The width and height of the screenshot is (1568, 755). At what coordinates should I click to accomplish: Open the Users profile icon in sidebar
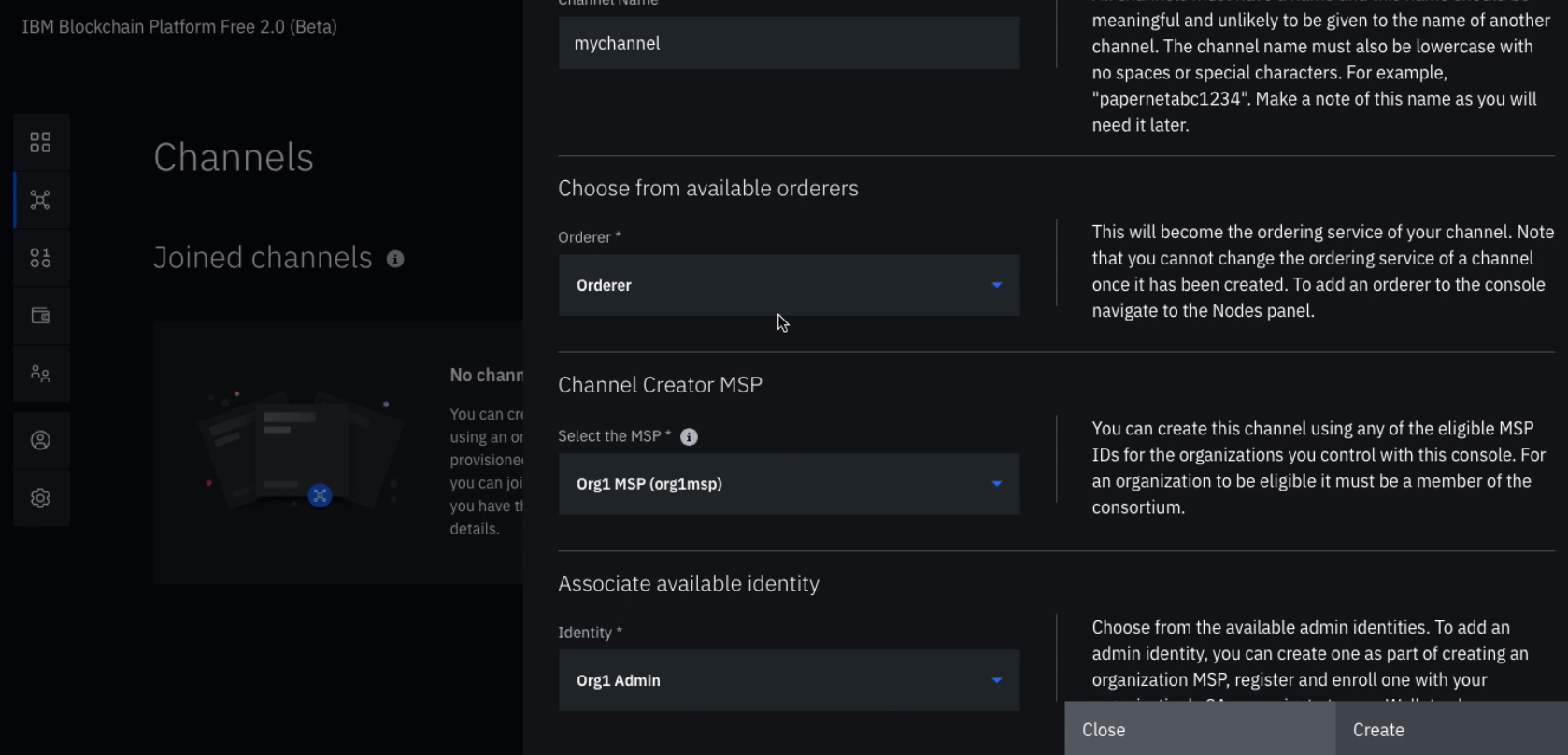pyautogui.click(x=40, y=440)
